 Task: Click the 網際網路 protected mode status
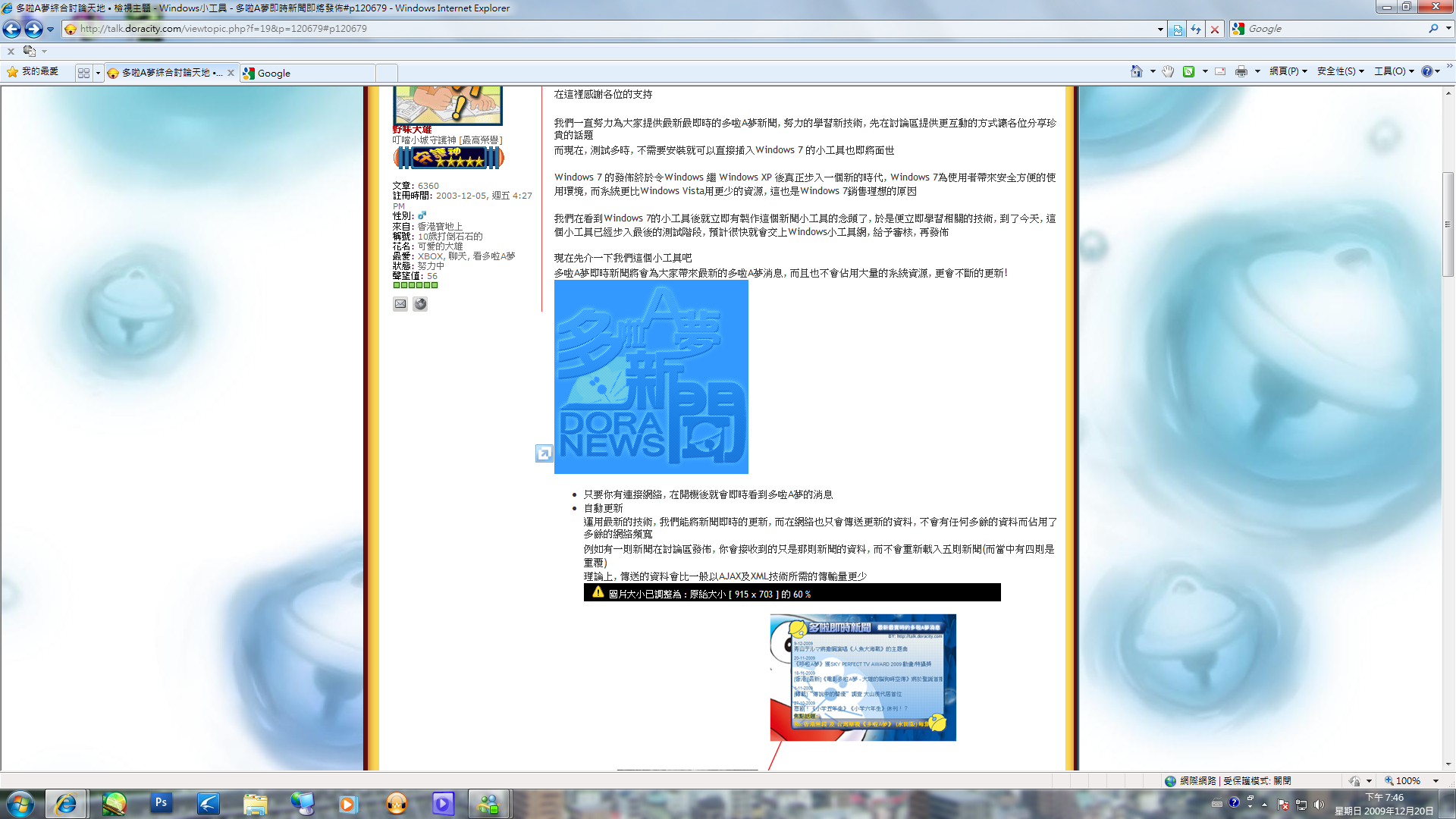coord(1227,781)
